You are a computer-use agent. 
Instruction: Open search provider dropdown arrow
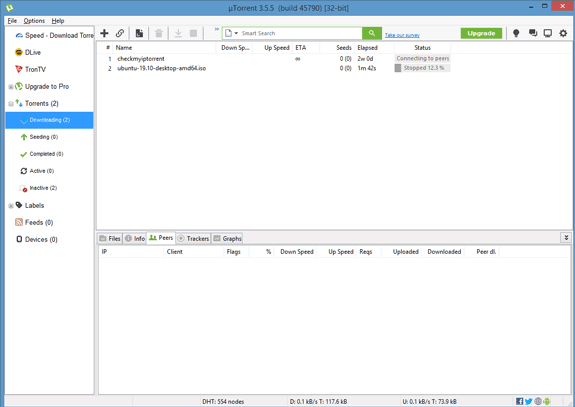tap(236, 33)
